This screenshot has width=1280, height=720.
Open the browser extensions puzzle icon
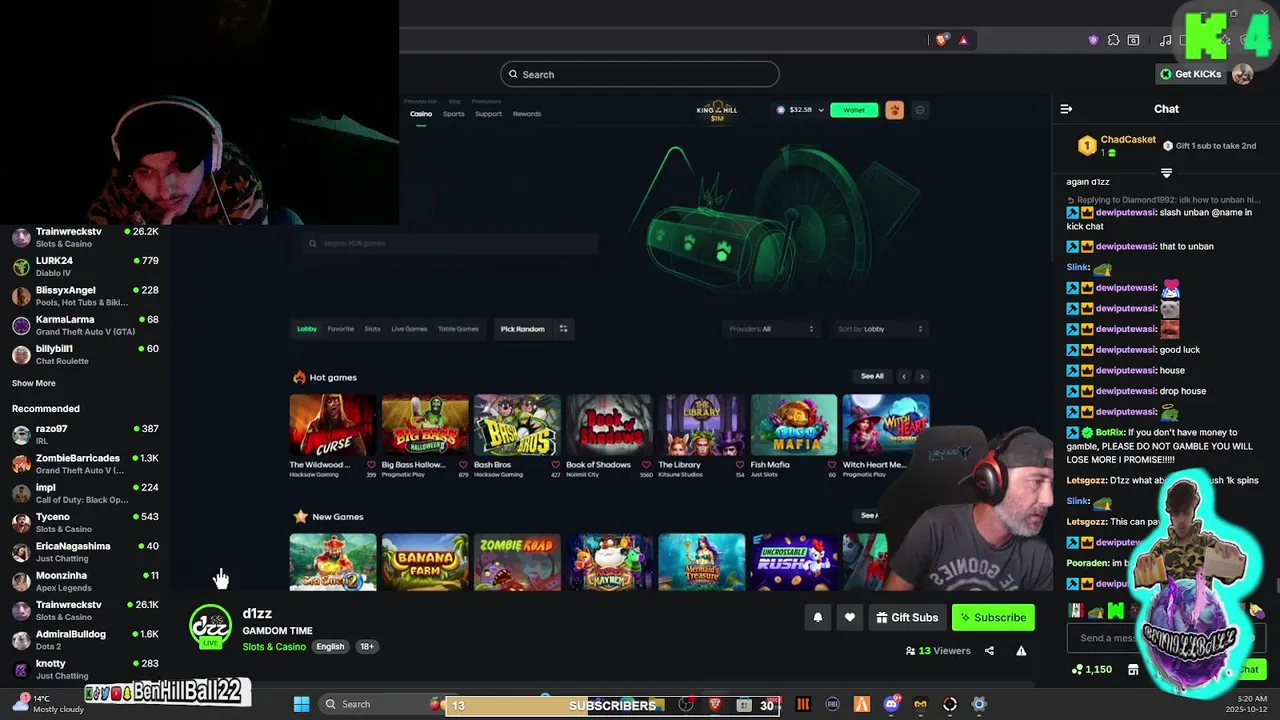click(1113, 40)
